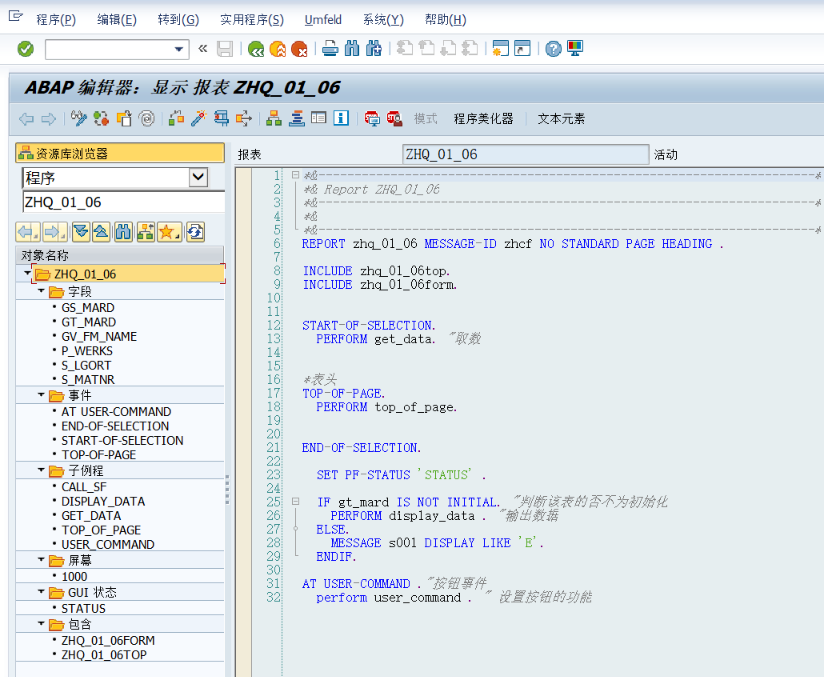The width and height of the screenshot is (824, 677).
Task: Open the 编辑(E) menu
Action: coord(117,20)
